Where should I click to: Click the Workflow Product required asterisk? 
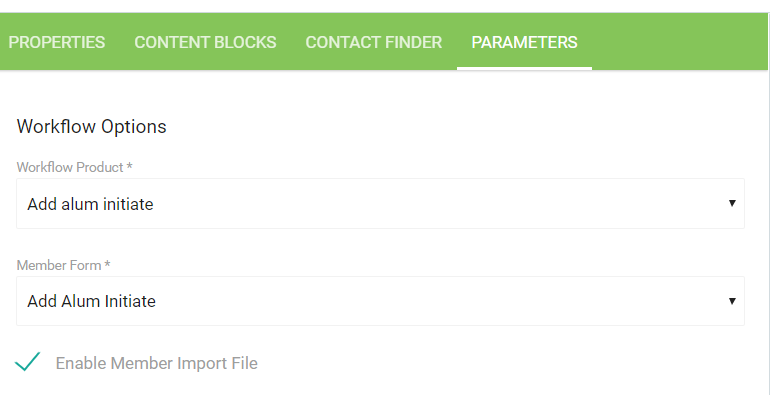[129, 166]
